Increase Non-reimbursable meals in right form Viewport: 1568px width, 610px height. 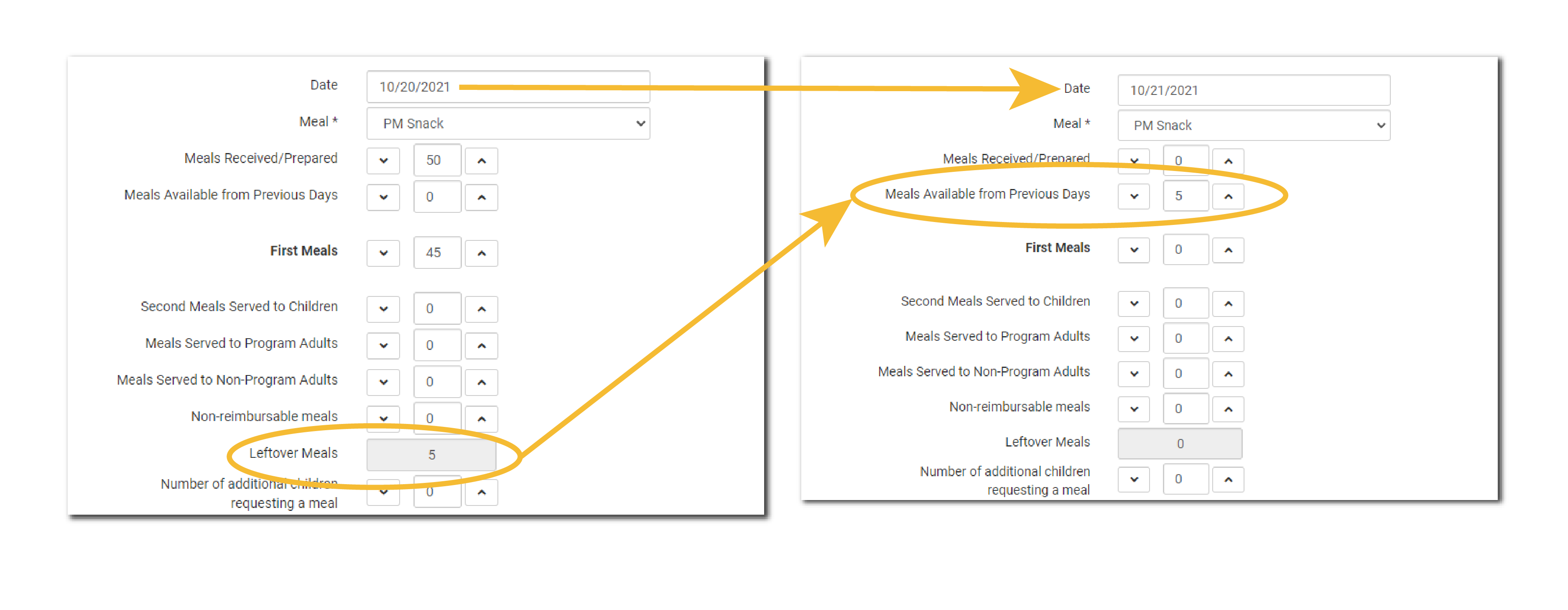tap(1228, 409)
